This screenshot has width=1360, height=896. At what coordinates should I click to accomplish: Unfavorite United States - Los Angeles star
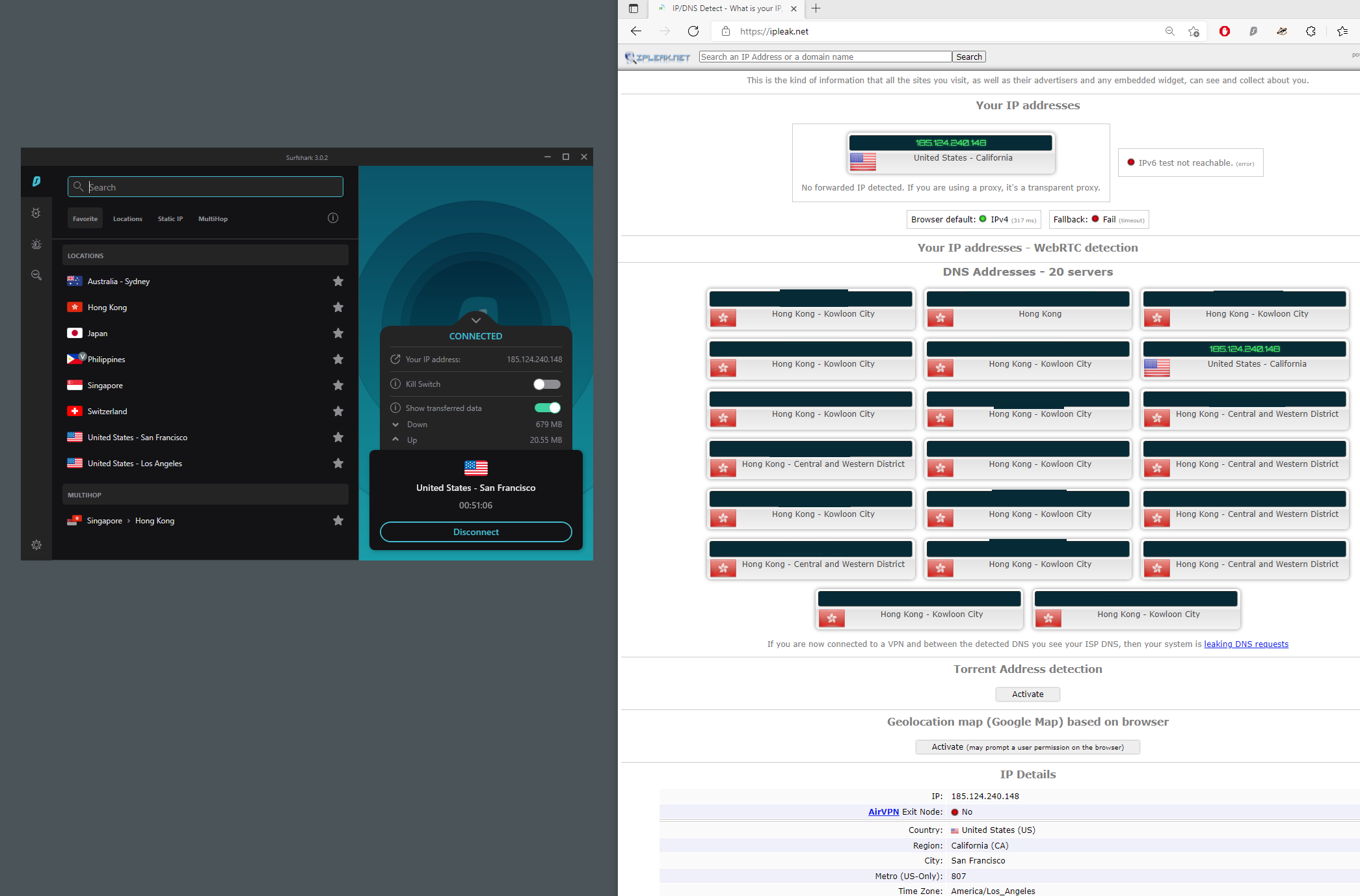(338, 463)
